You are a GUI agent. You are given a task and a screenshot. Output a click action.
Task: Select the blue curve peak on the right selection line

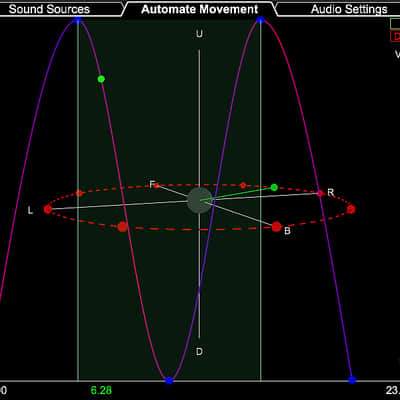260,21
